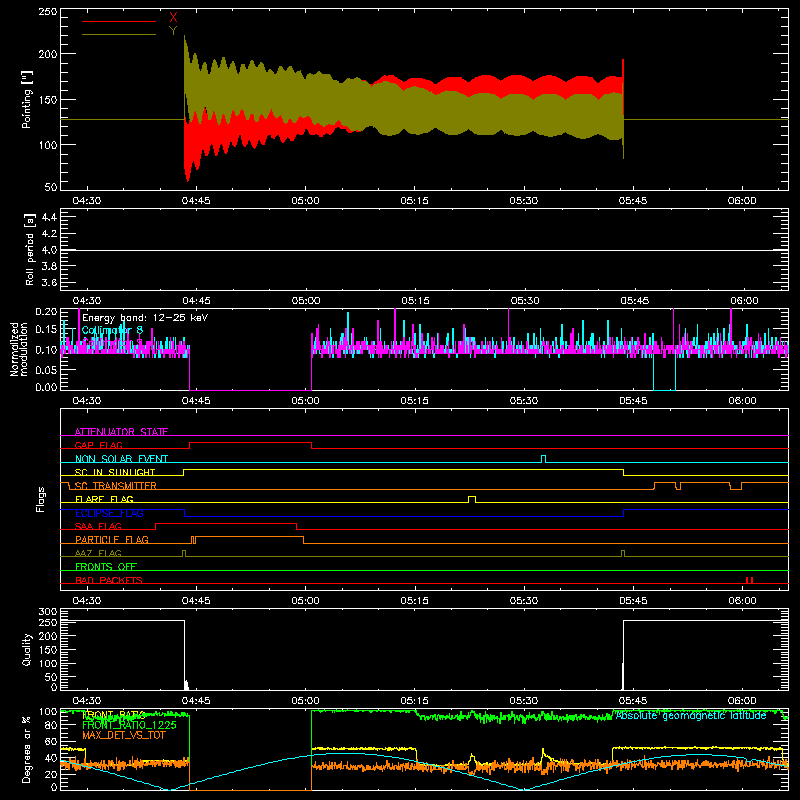
Task: Select the X legend label
Action: point(173,18)
